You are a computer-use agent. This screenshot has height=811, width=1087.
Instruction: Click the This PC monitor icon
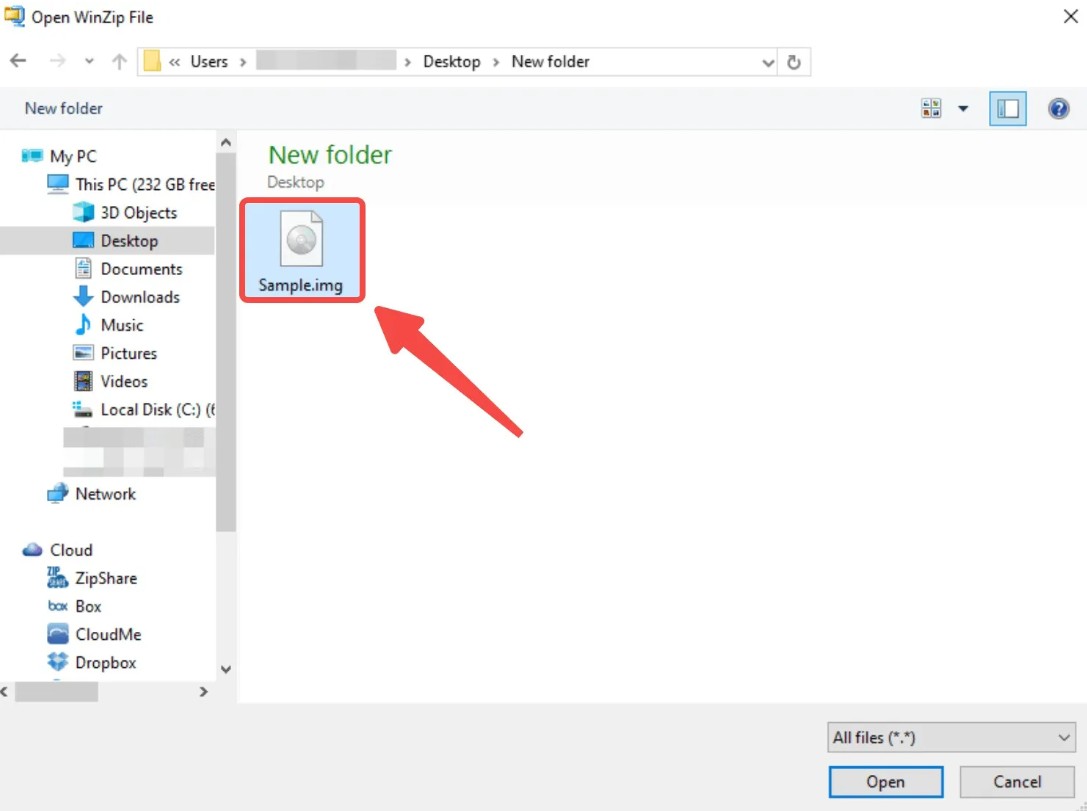(58, 184)
